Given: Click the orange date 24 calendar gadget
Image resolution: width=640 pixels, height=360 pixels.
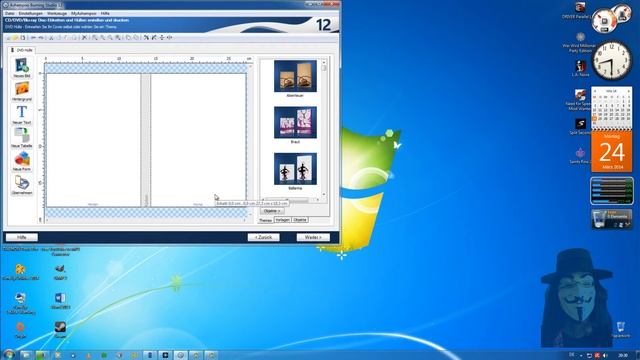Looking at the screenshot, I should [x=611, y=151].
